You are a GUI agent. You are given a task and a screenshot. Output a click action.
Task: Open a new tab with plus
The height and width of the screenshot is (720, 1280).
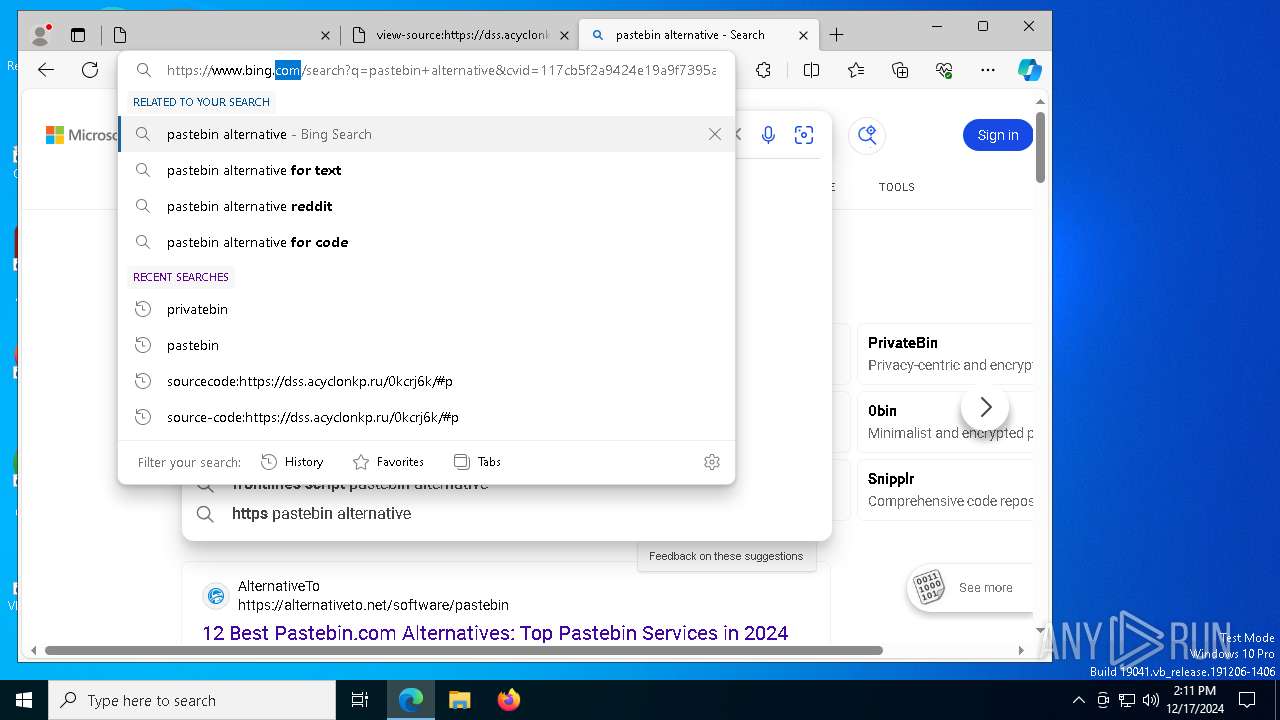pos(837,35)
